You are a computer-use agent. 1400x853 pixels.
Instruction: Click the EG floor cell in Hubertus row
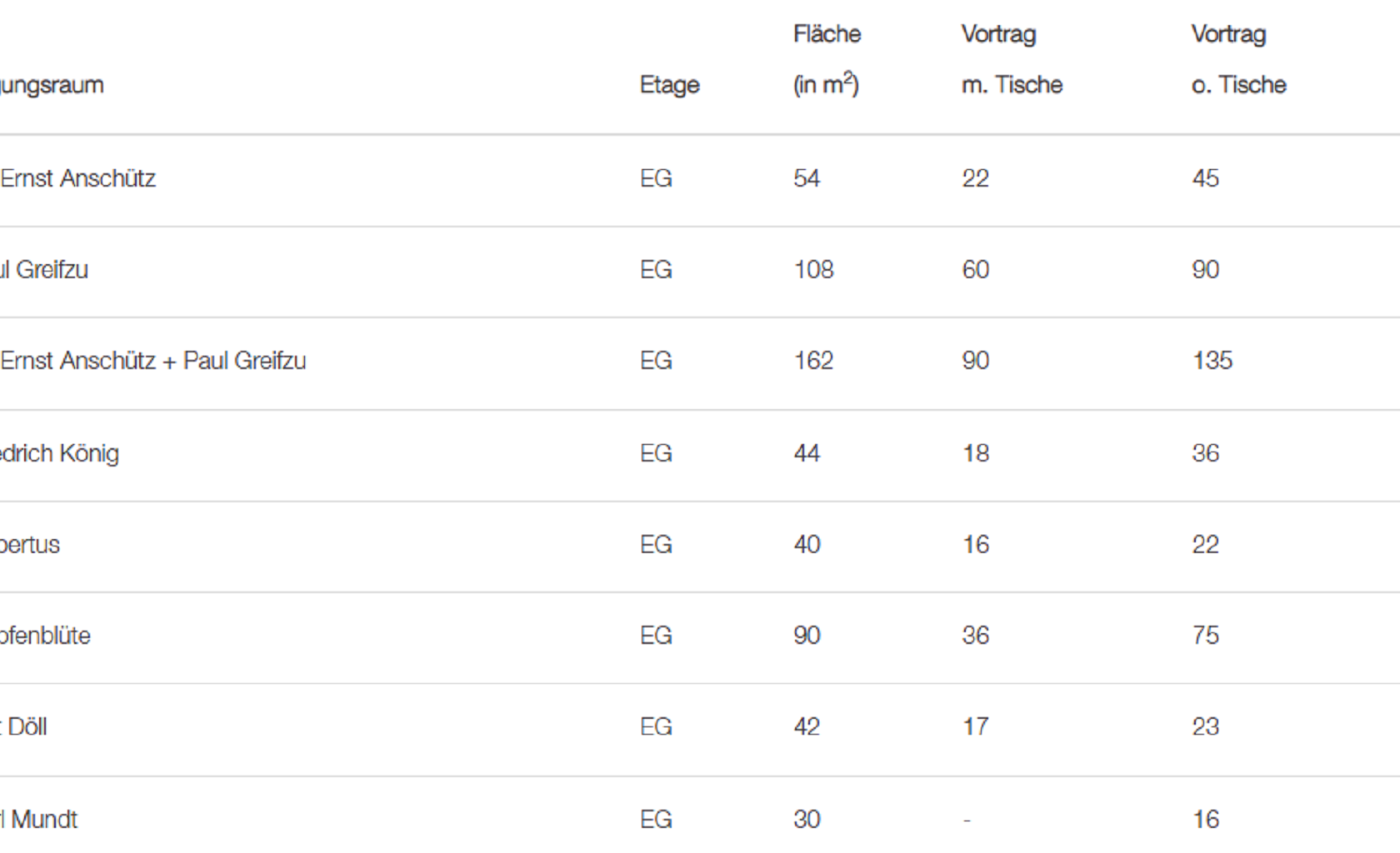[x=656, y=545]
